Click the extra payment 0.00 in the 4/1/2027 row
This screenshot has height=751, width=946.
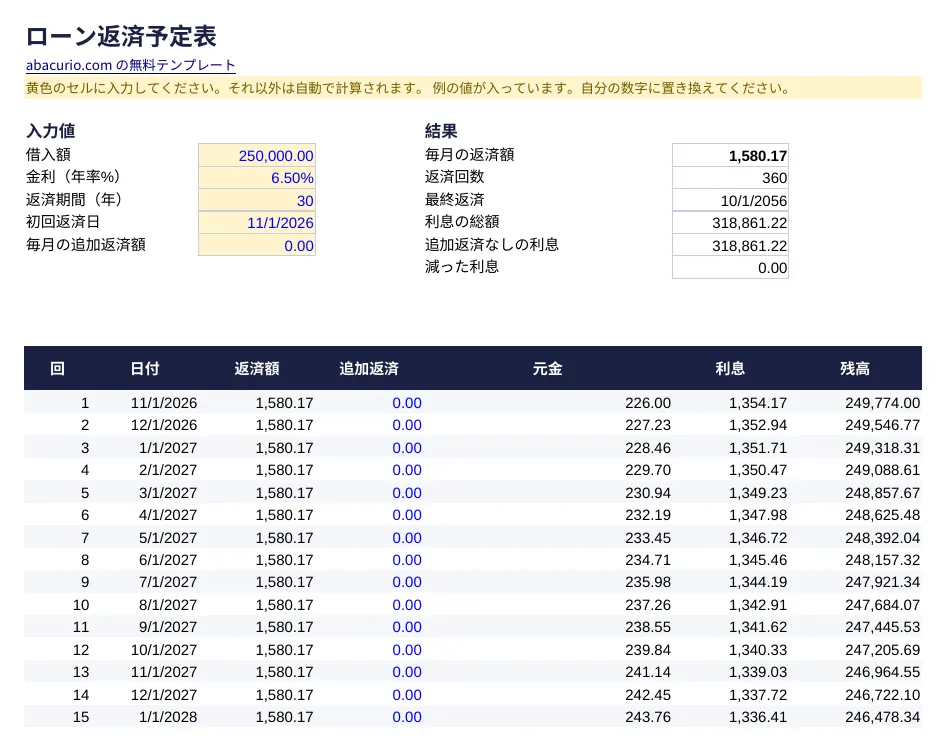pos(407,515)
